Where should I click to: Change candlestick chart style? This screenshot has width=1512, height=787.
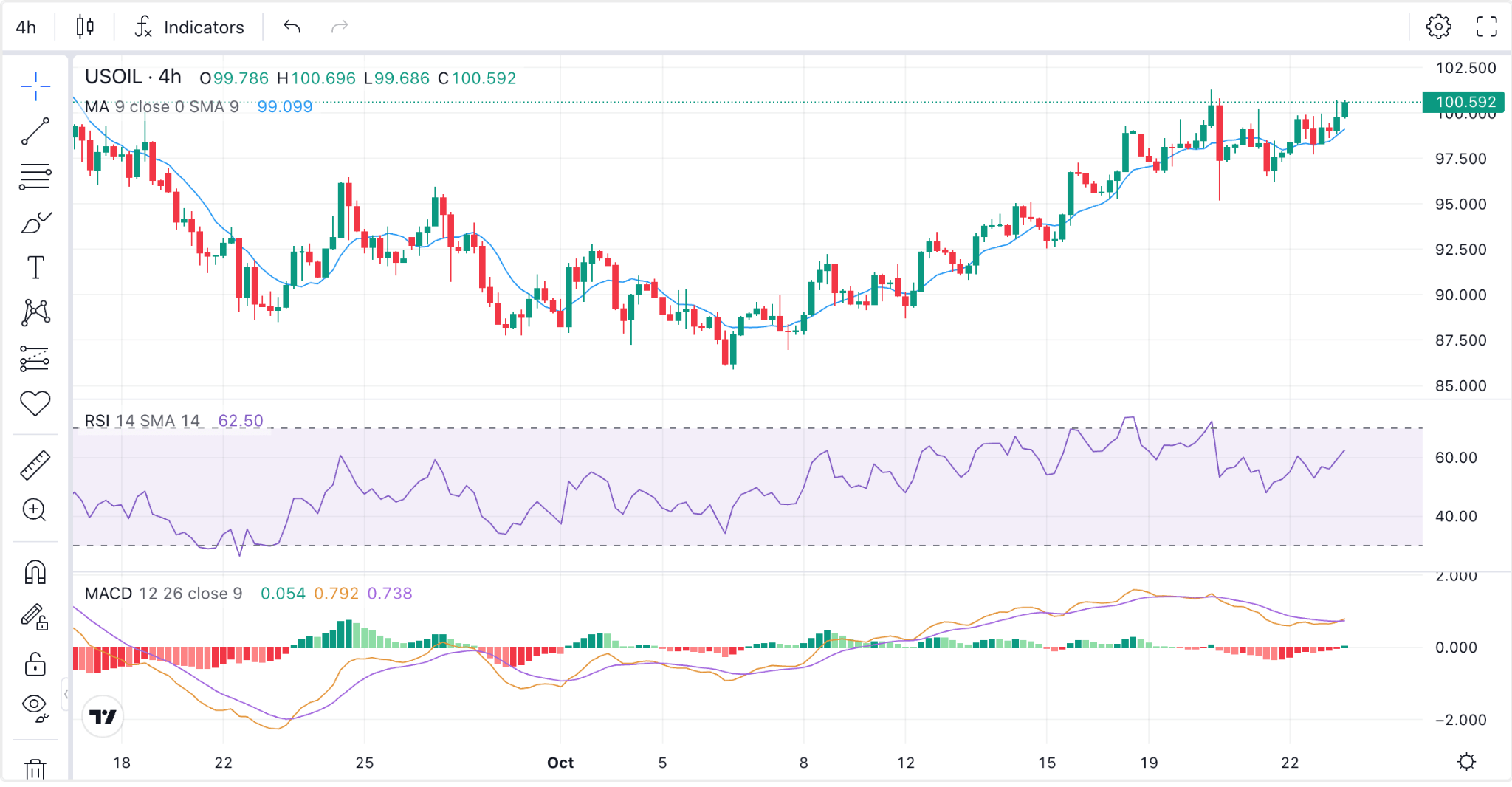pyautogui.click(x=85, y=27)
